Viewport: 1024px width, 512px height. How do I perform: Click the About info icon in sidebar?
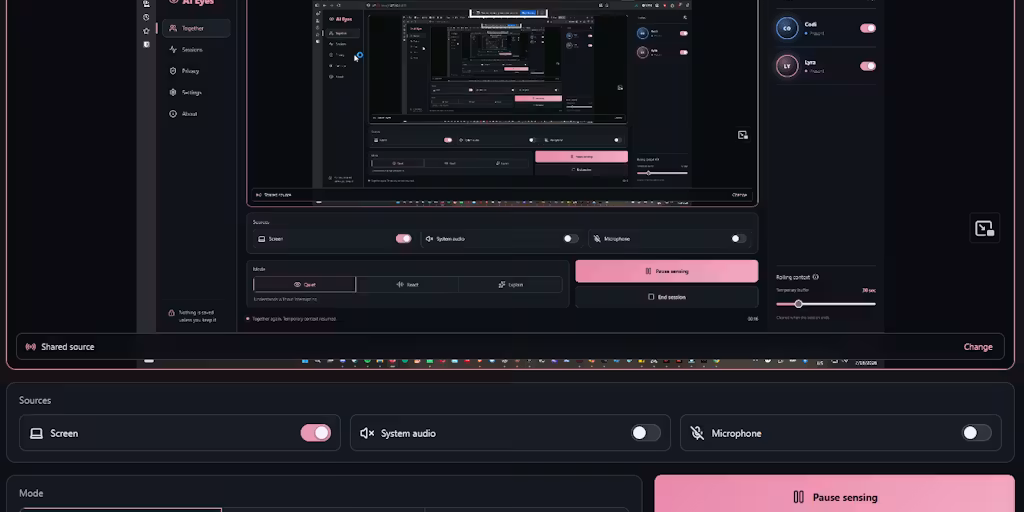click(x=173, y=114)
